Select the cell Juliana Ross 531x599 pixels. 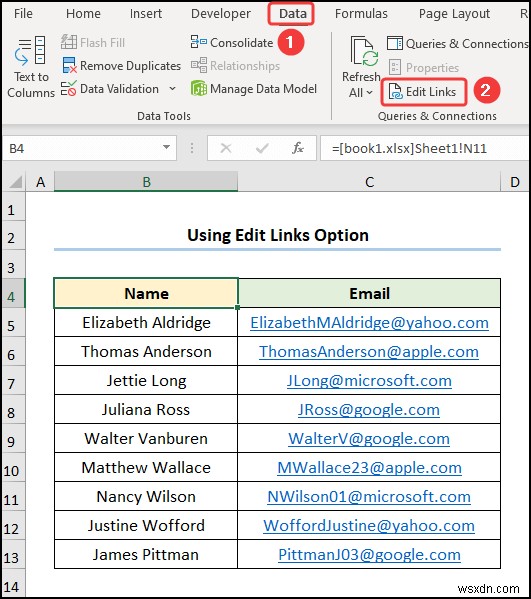coord(146,410)
